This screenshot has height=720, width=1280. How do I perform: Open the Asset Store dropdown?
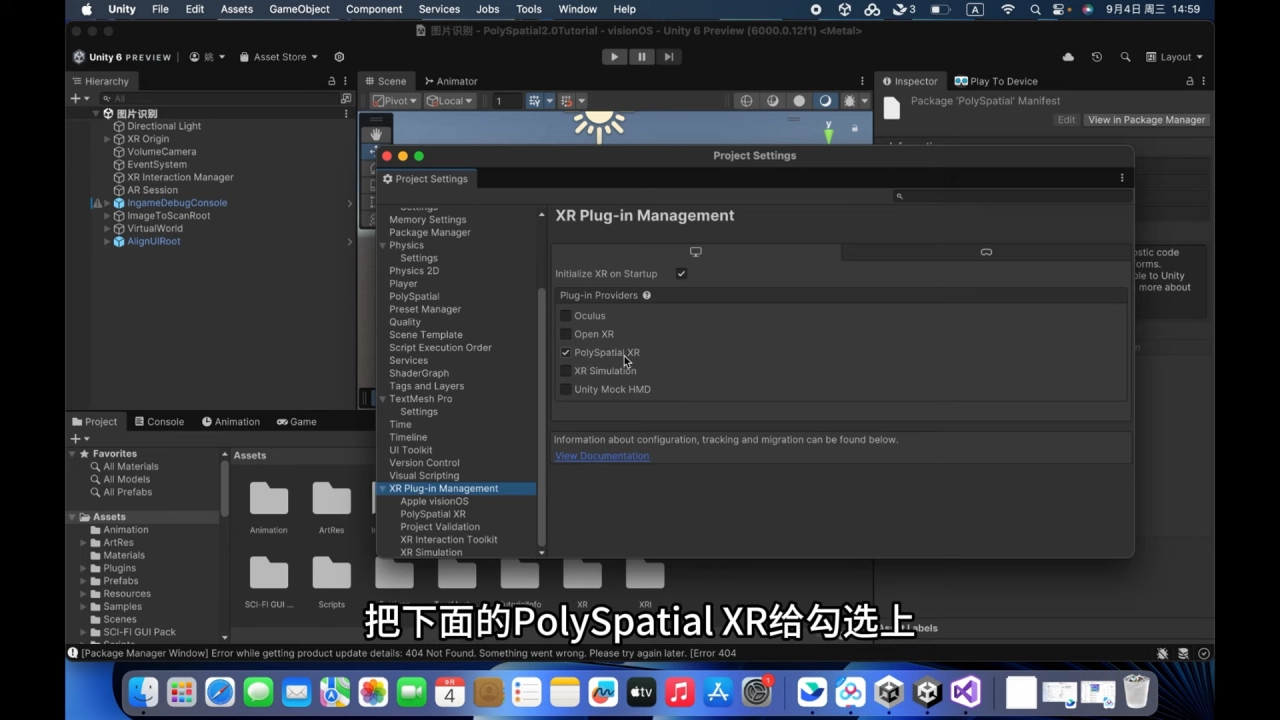point(279,57)
